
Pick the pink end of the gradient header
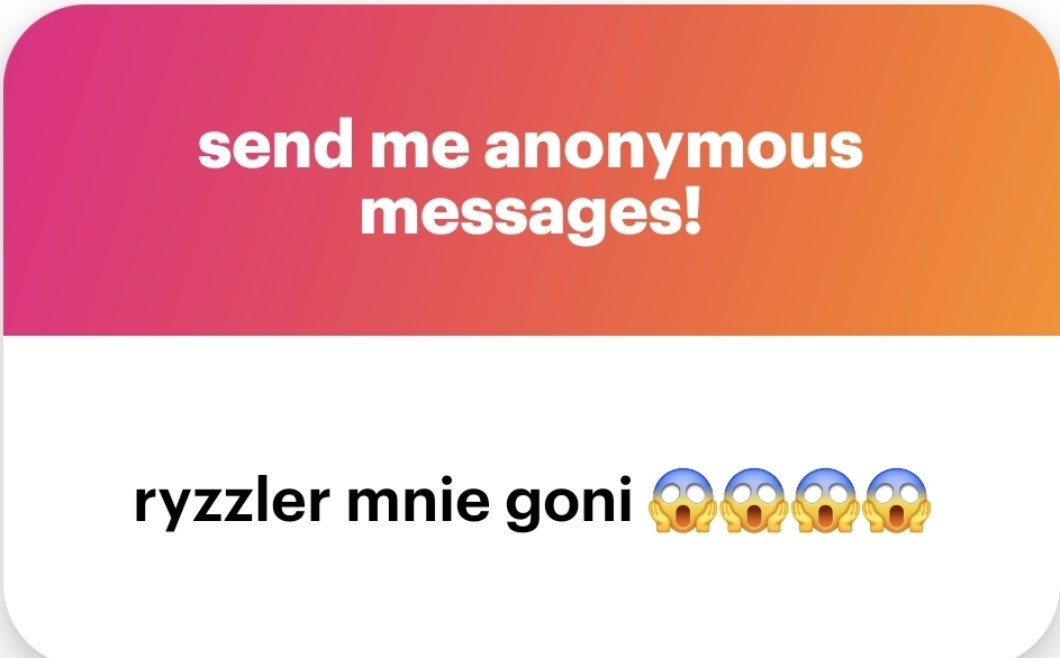(41, 169)
